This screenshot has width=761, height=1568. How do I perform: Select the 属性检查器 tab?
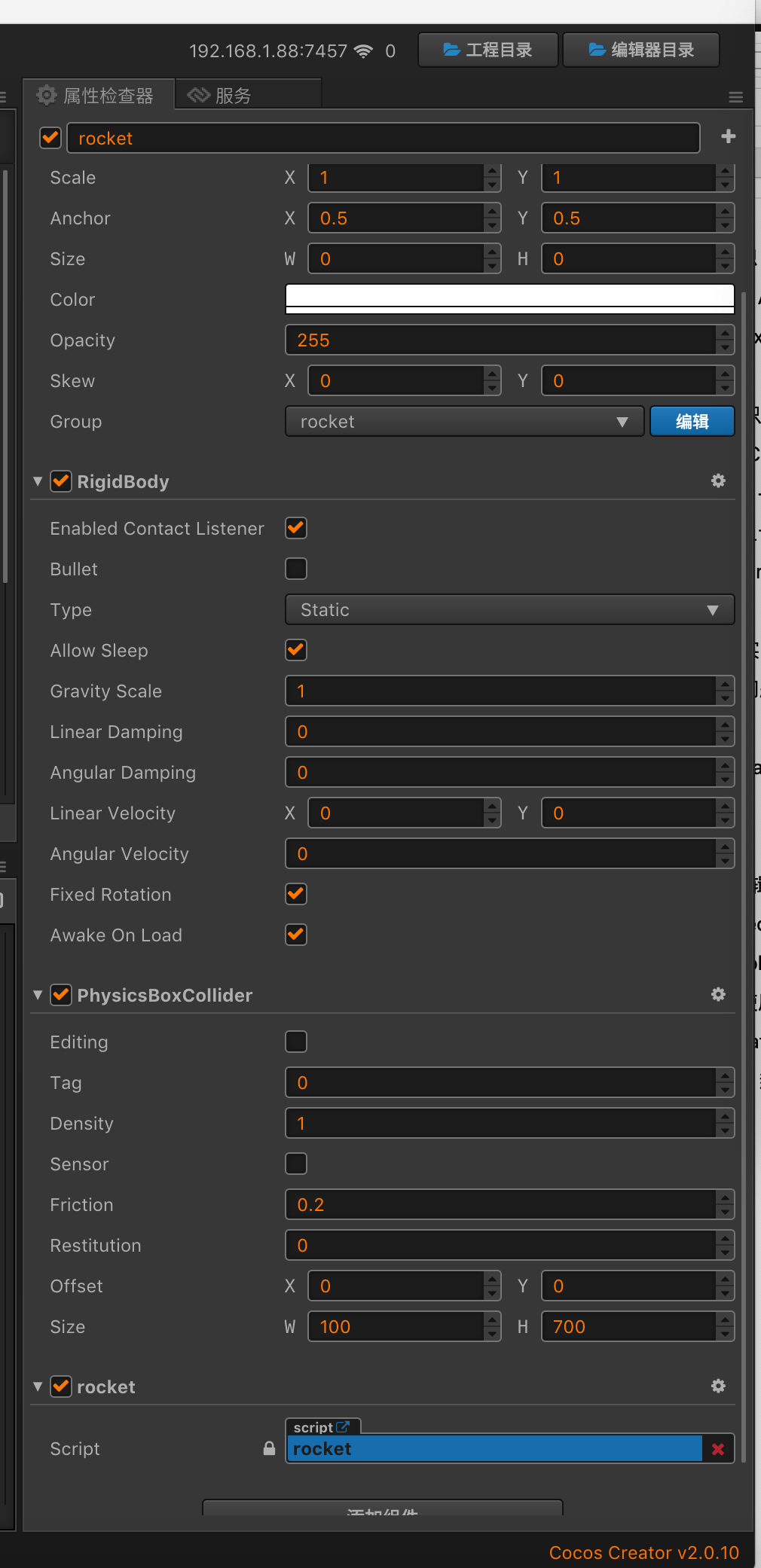[99, 96]
